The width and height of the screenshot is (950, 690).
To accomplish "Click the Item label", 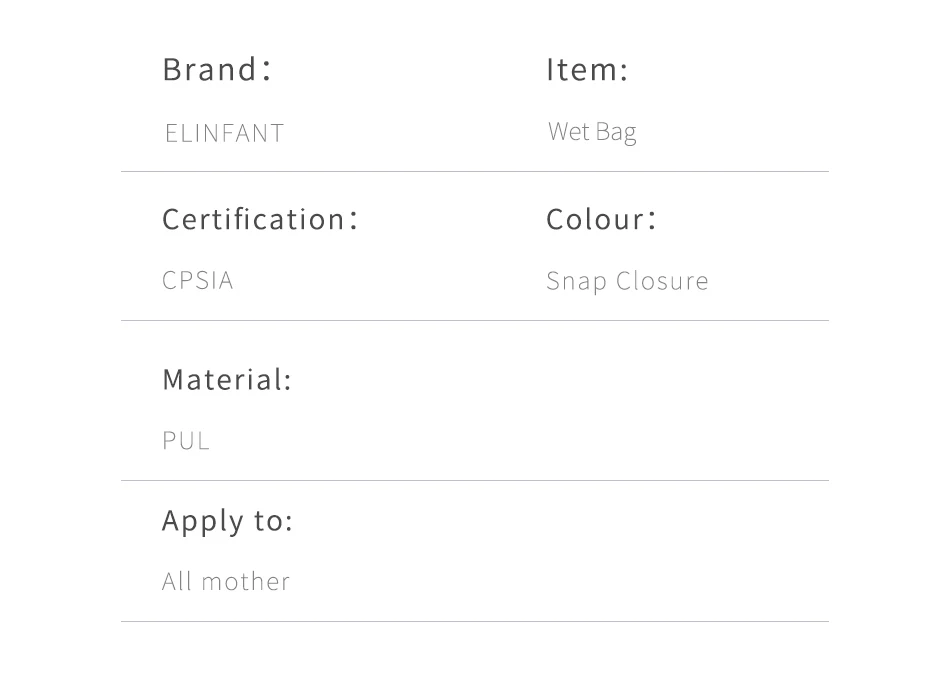I will pyautogui.click(x=586, y=70).
